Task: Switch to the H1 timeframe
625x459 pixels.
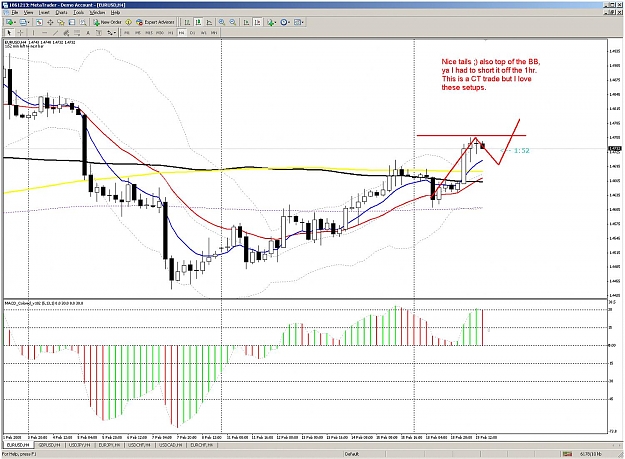Action: (x=171, y=33)
